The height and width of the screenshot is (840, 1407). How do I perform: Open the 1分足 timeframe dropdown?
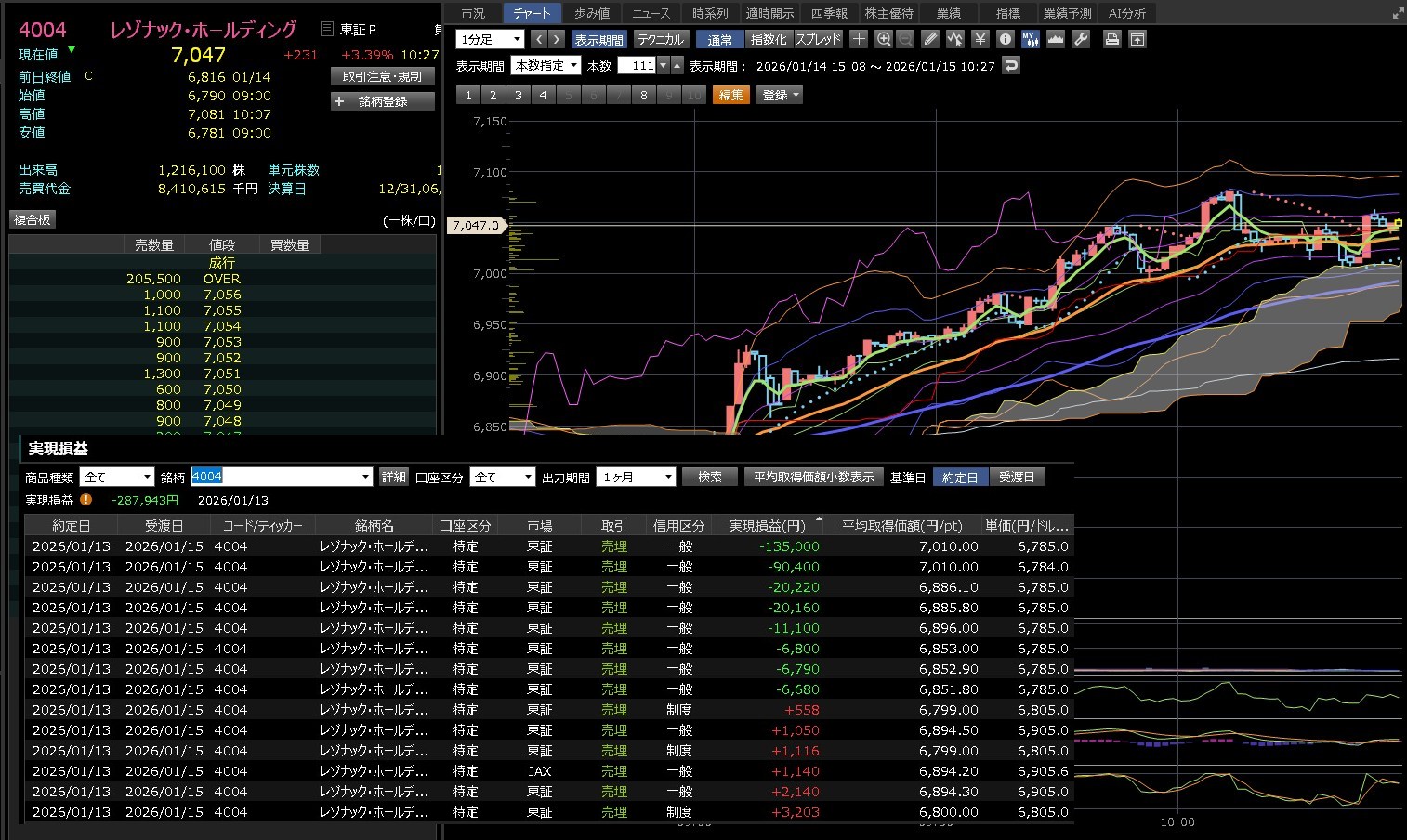(490, 39)
